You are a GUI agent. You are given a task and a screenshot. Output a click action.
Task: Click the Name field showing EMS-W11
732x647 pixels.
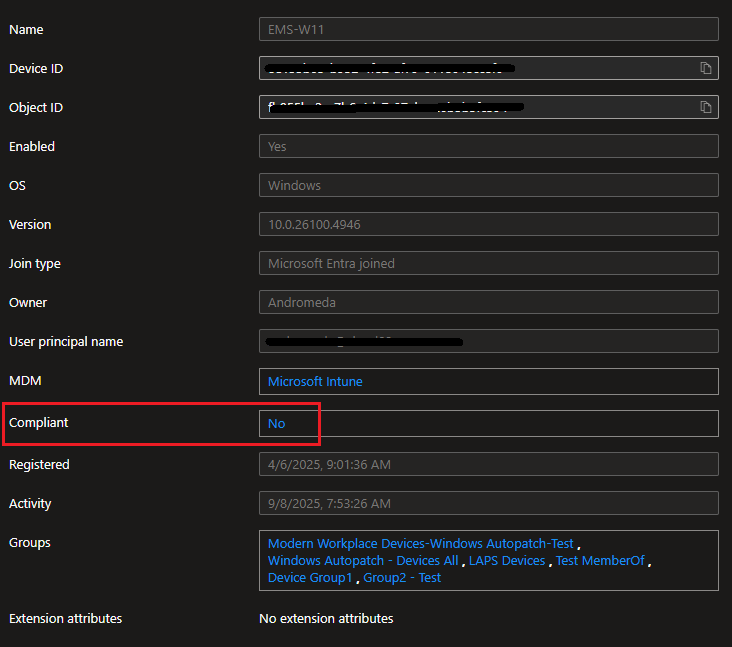pos(488,29)
